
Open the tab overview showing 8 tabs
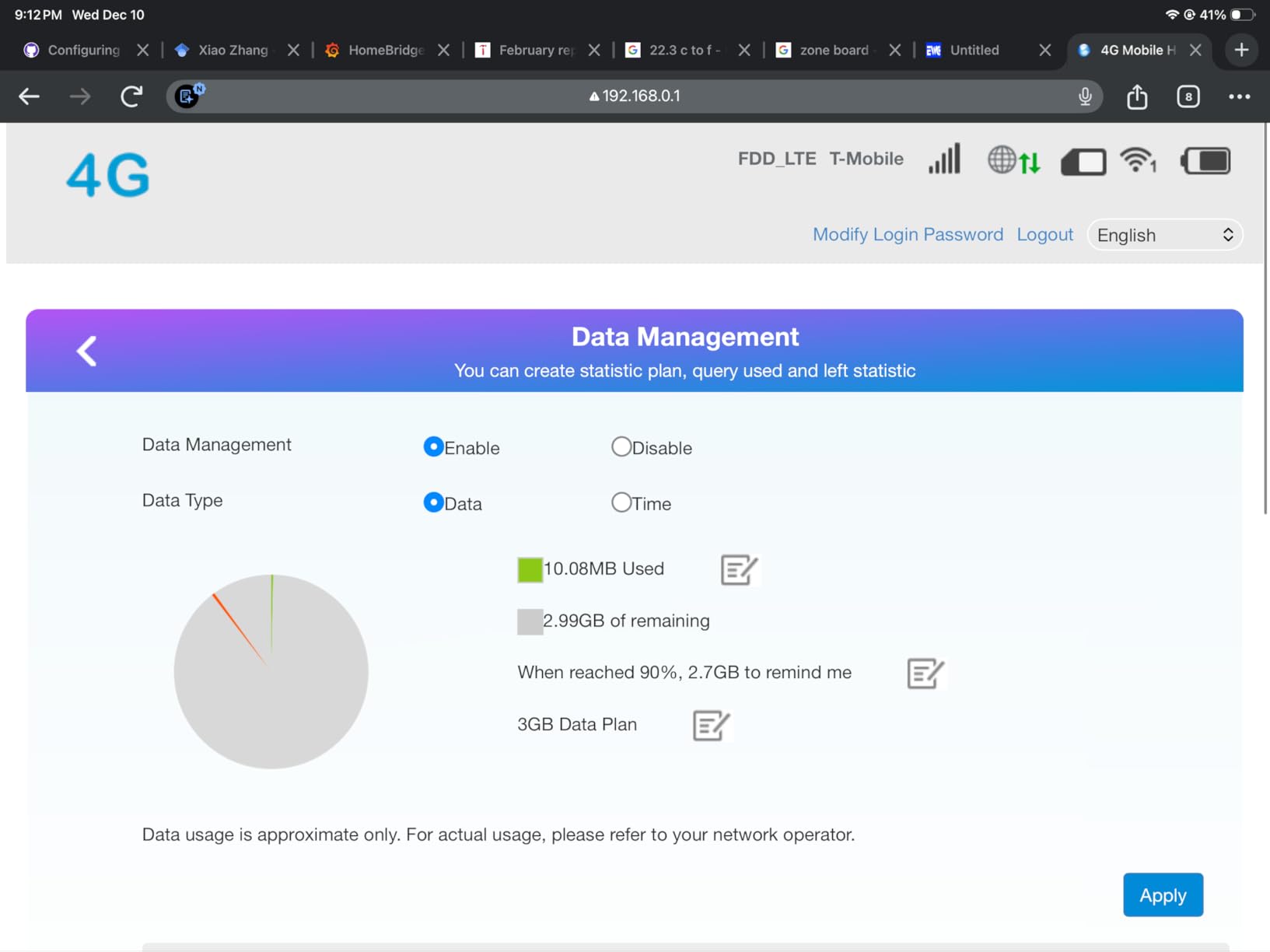click(1188, 96)
